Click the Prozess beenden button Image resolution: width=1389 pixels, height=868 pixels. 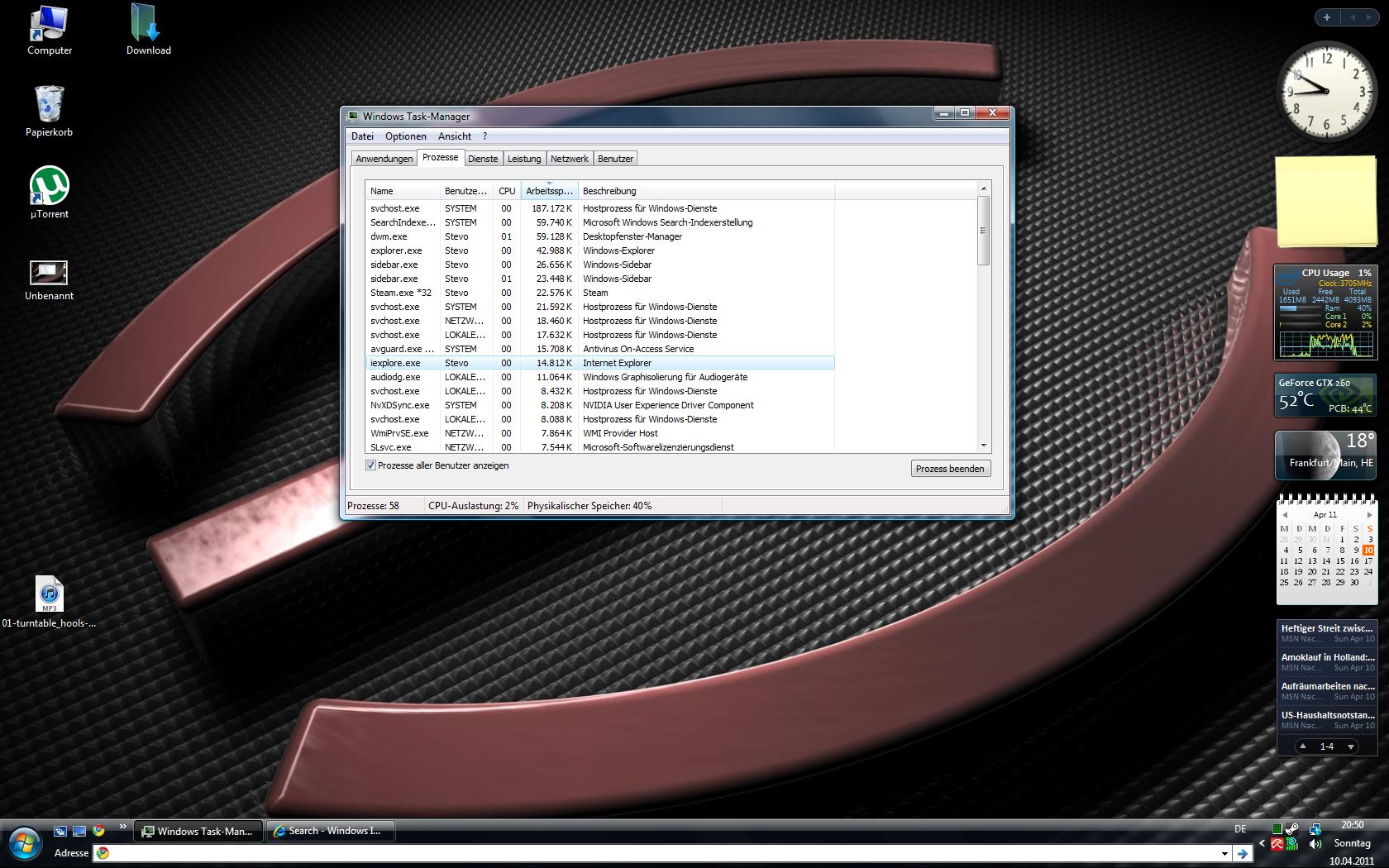[x=950, y=469]
